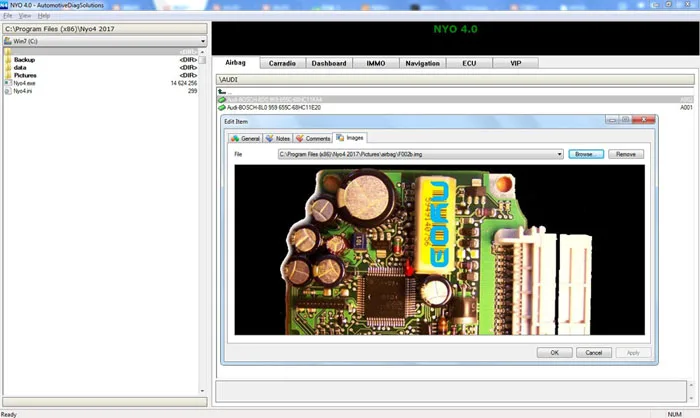The width and height of the screenshot is (700, 418).
Task: Click the Images tab picture icon
Action: 340,138
